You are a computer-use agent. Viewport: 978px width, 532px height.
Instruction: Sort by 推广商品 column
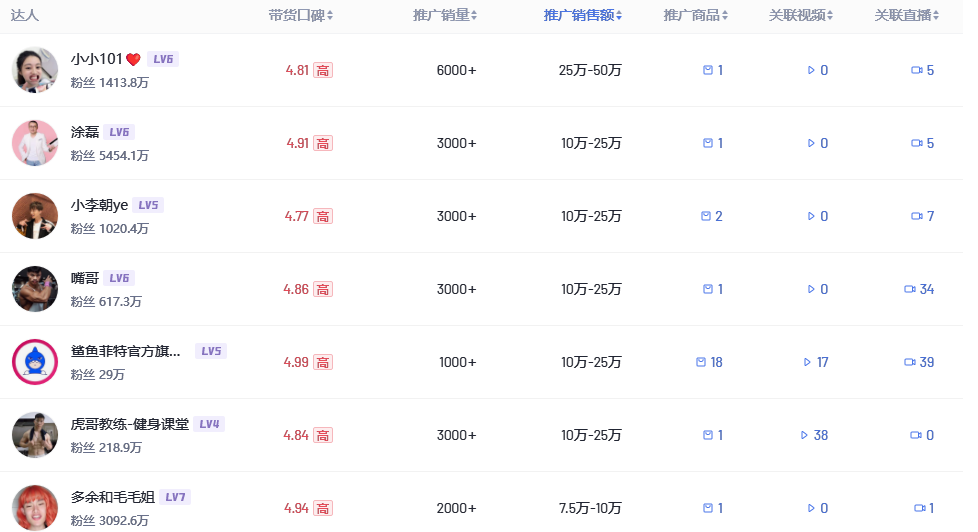tap(695, 16)
